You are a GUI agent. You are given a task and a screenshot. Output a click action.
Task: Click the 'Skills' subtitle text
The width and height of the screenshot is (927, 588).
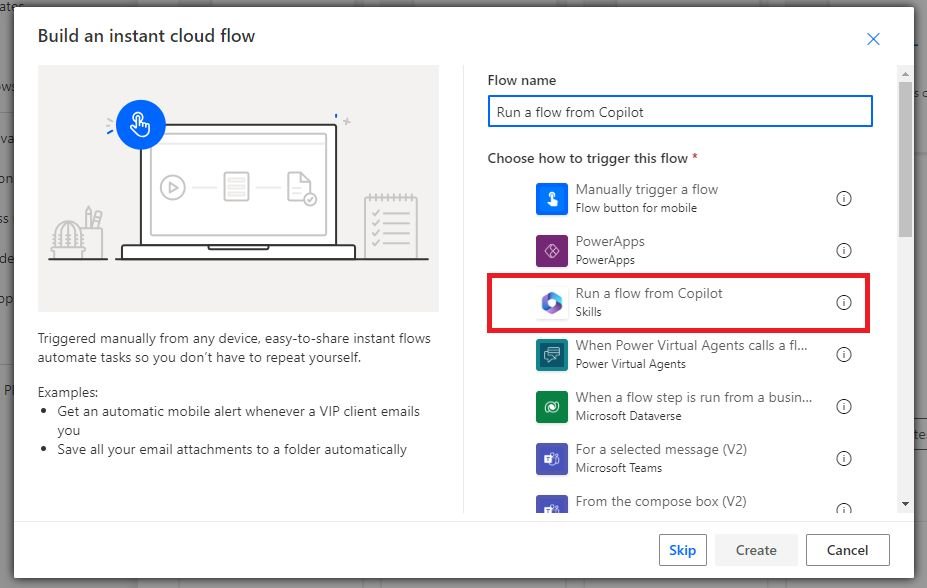point(588,312)
